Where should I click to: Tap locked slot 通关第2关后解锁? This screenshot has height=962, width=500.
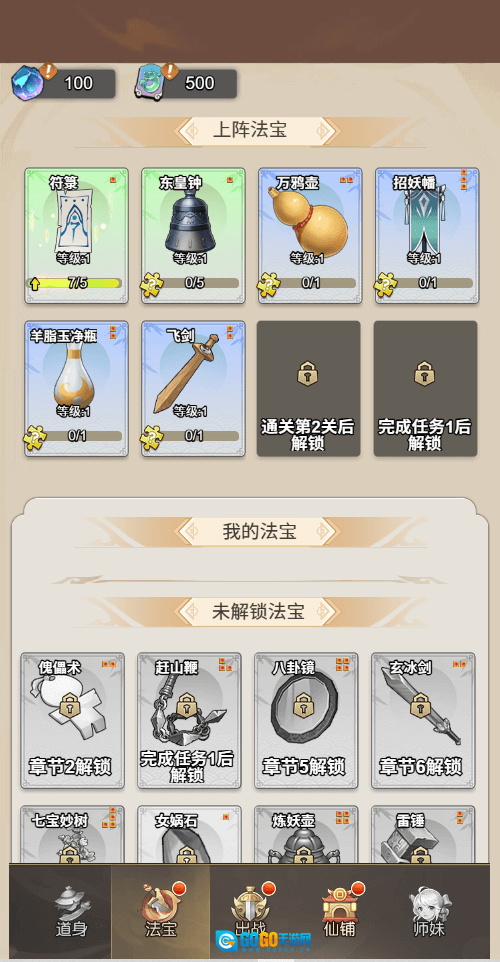point(309,388)
